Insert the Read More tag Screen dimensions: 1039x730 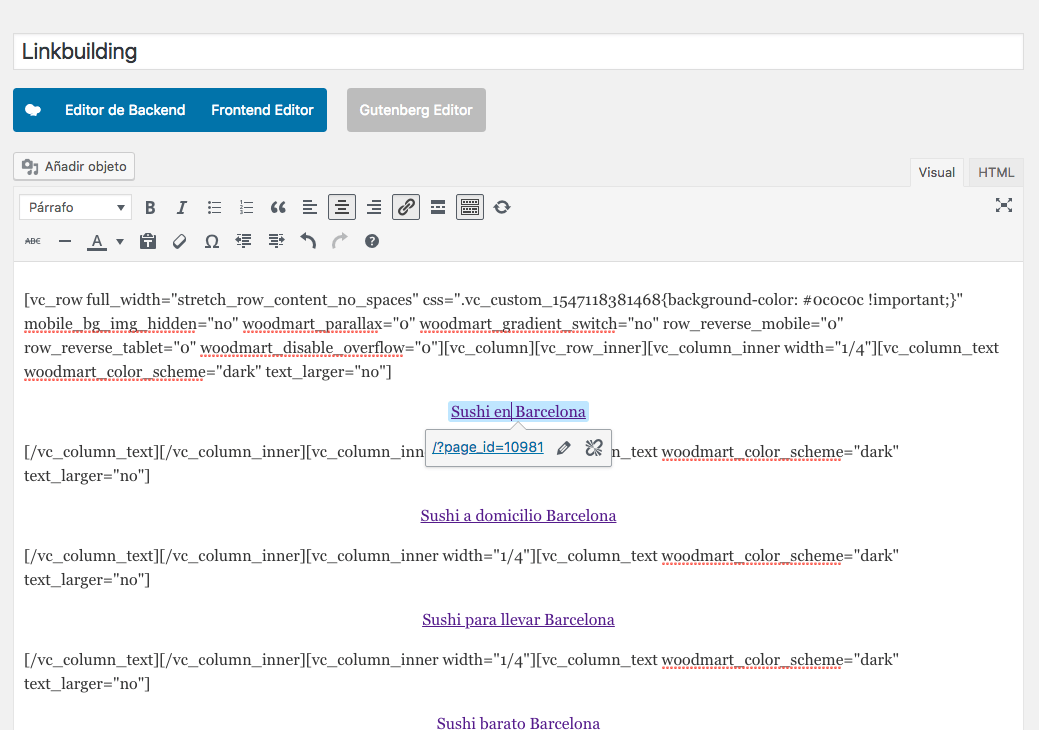tap(438, 207)
